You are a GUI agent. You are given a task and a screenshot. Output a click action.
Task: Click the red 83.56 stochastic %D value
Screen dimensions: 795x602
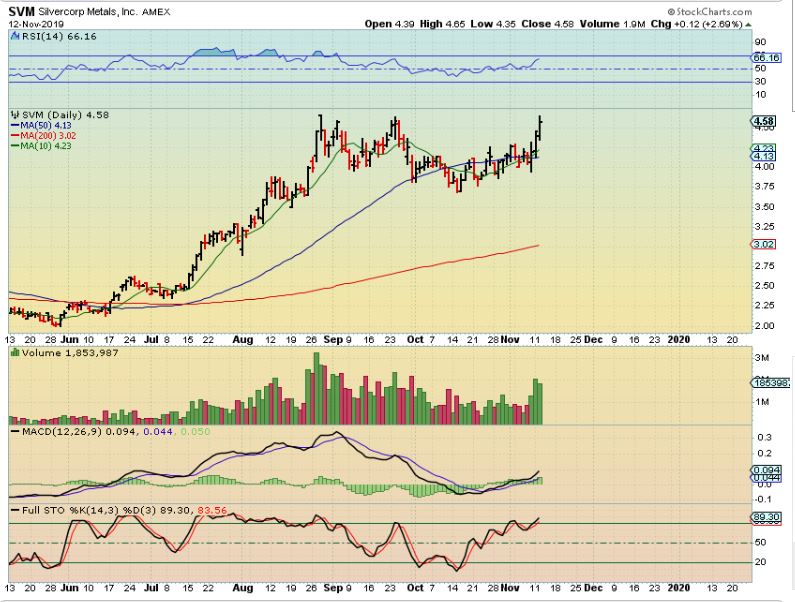click(x=212, y=511)
